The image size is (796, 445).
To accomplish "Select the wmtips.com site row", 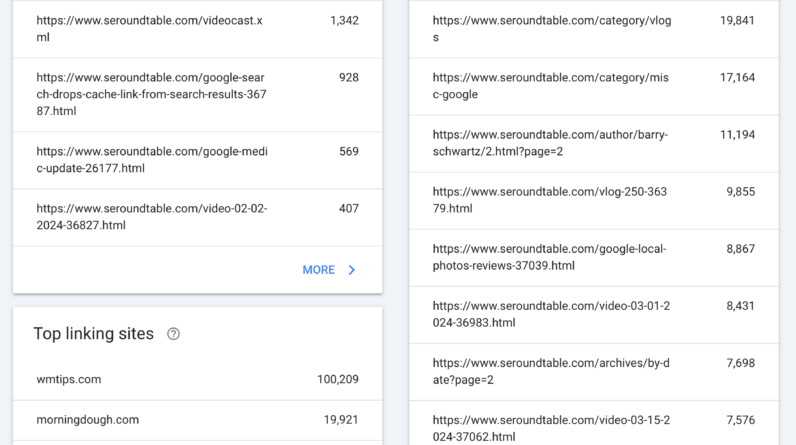I will click(x=197, y=380).
